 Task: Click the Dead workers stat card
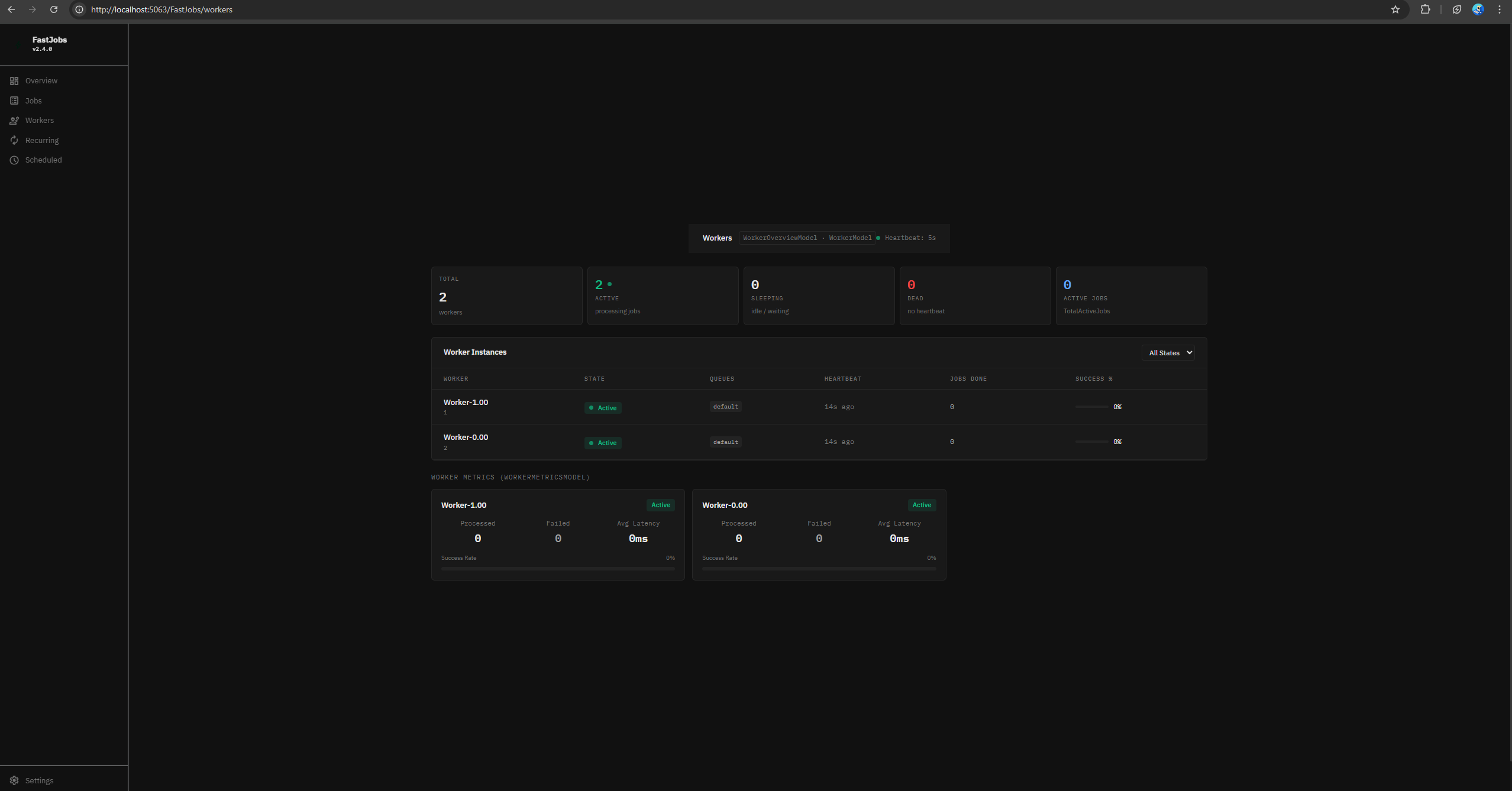975,296
